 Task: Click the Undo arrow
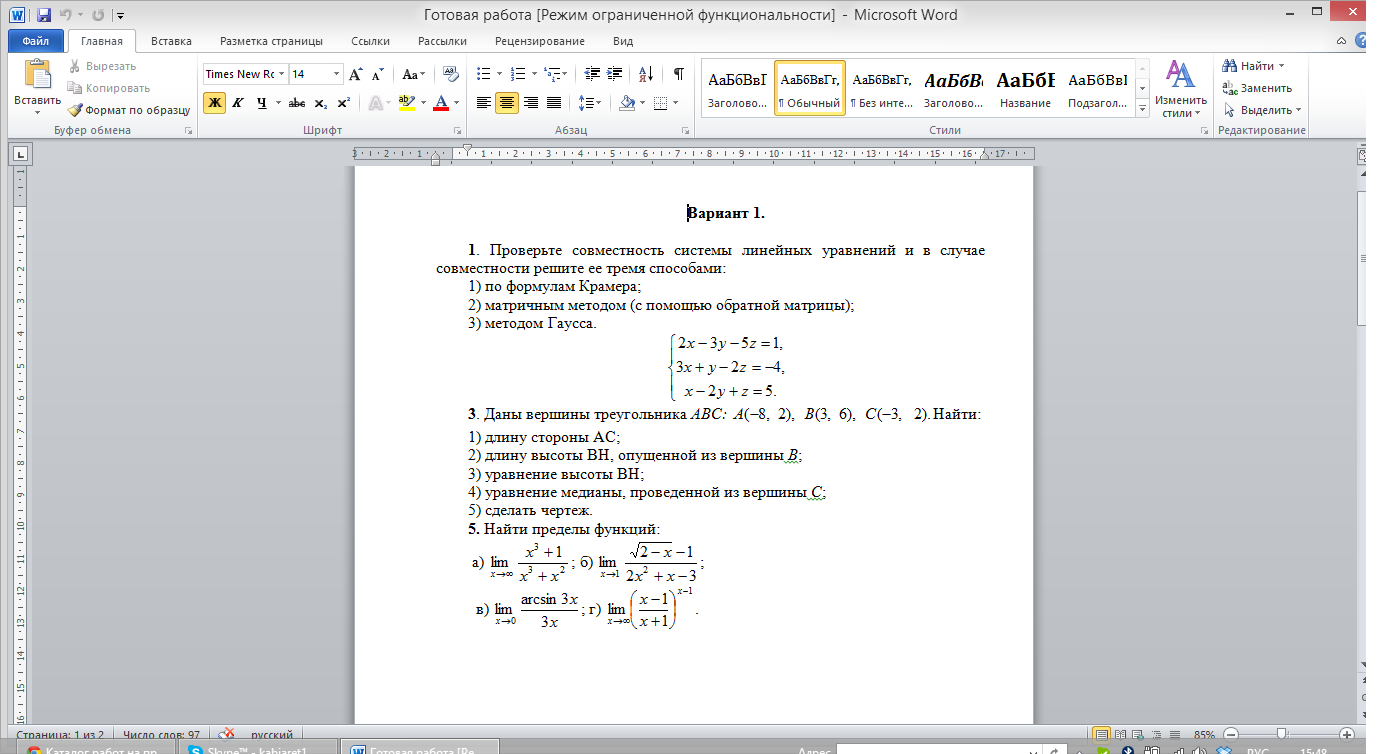(x=65, y=15)
